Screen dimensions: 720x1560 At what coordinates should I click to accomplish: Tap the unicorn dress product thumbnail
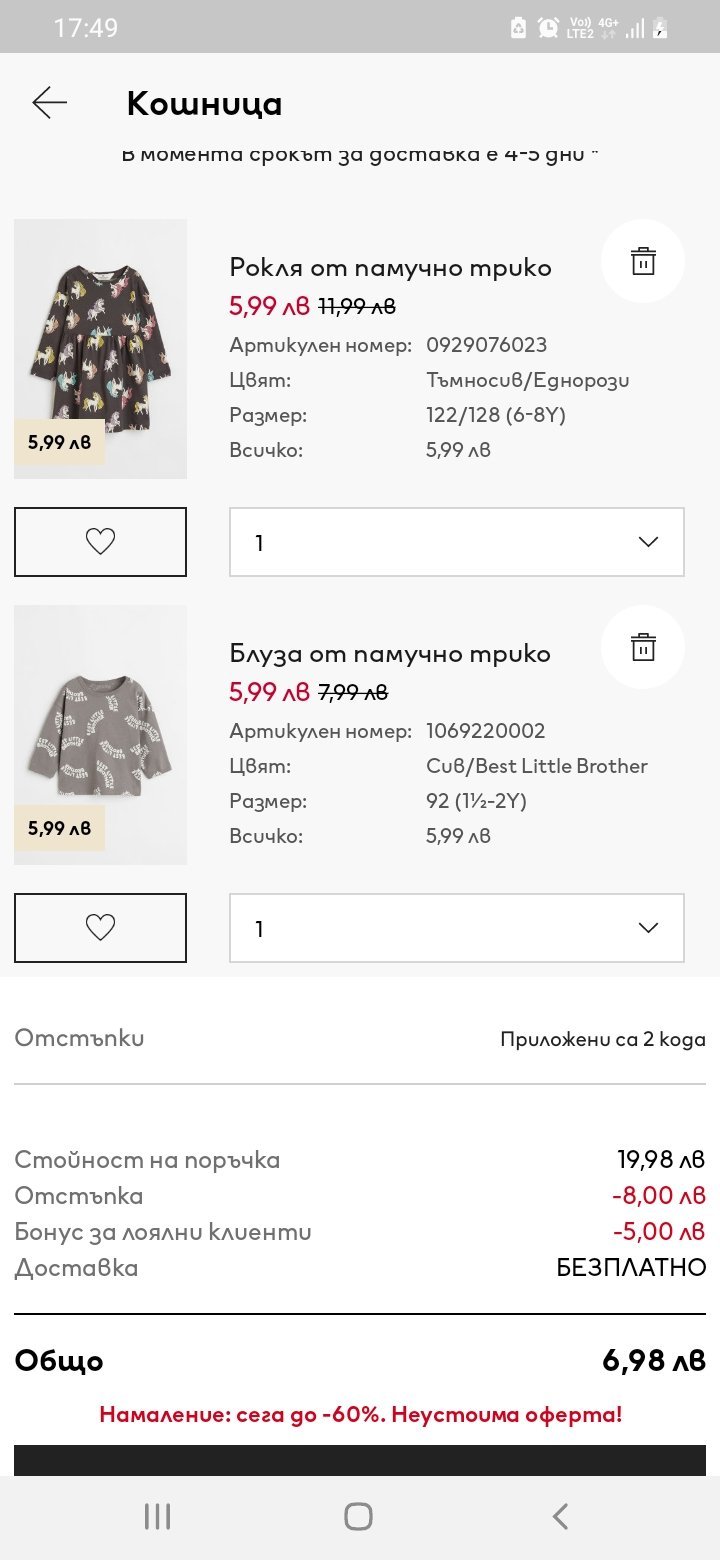100,348
